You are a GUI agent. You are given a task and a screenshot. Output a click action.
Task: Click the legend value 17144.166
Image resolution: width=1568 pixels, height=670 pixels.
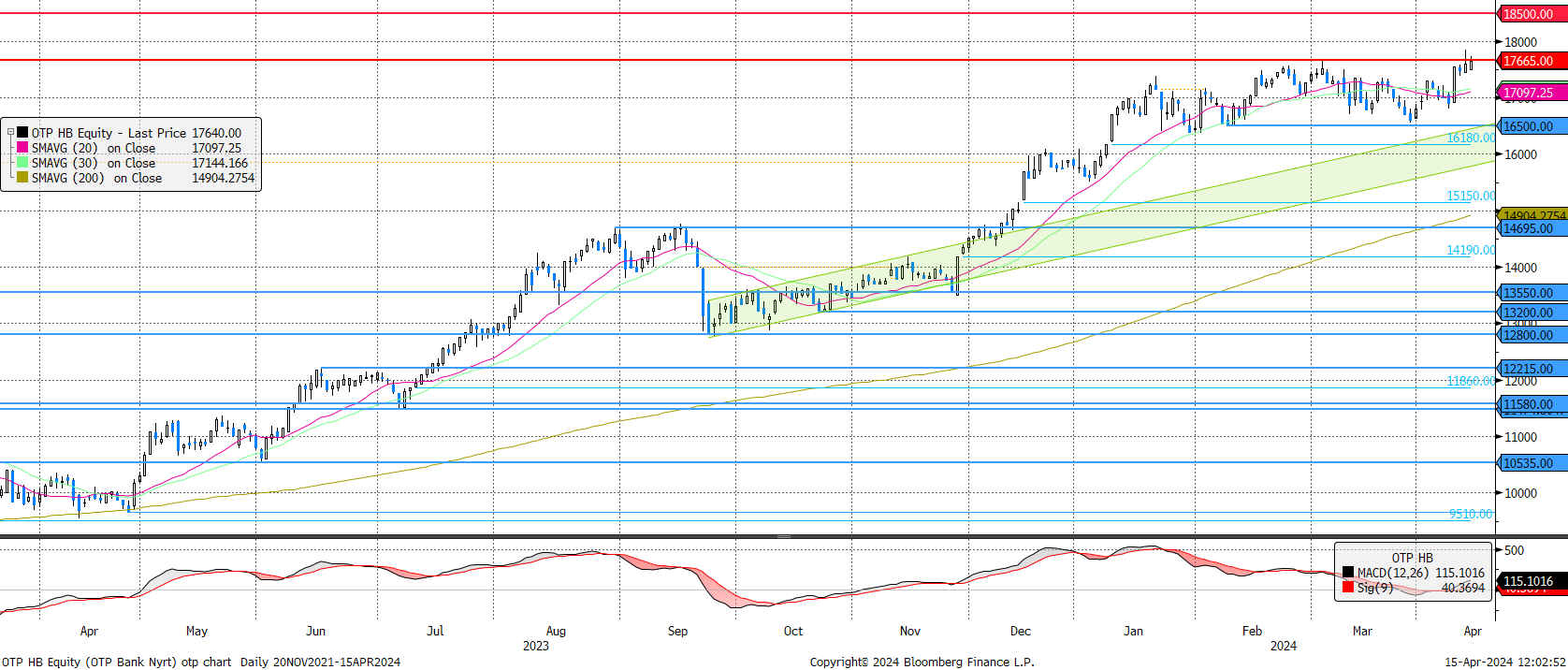click(x=220, y=163)
